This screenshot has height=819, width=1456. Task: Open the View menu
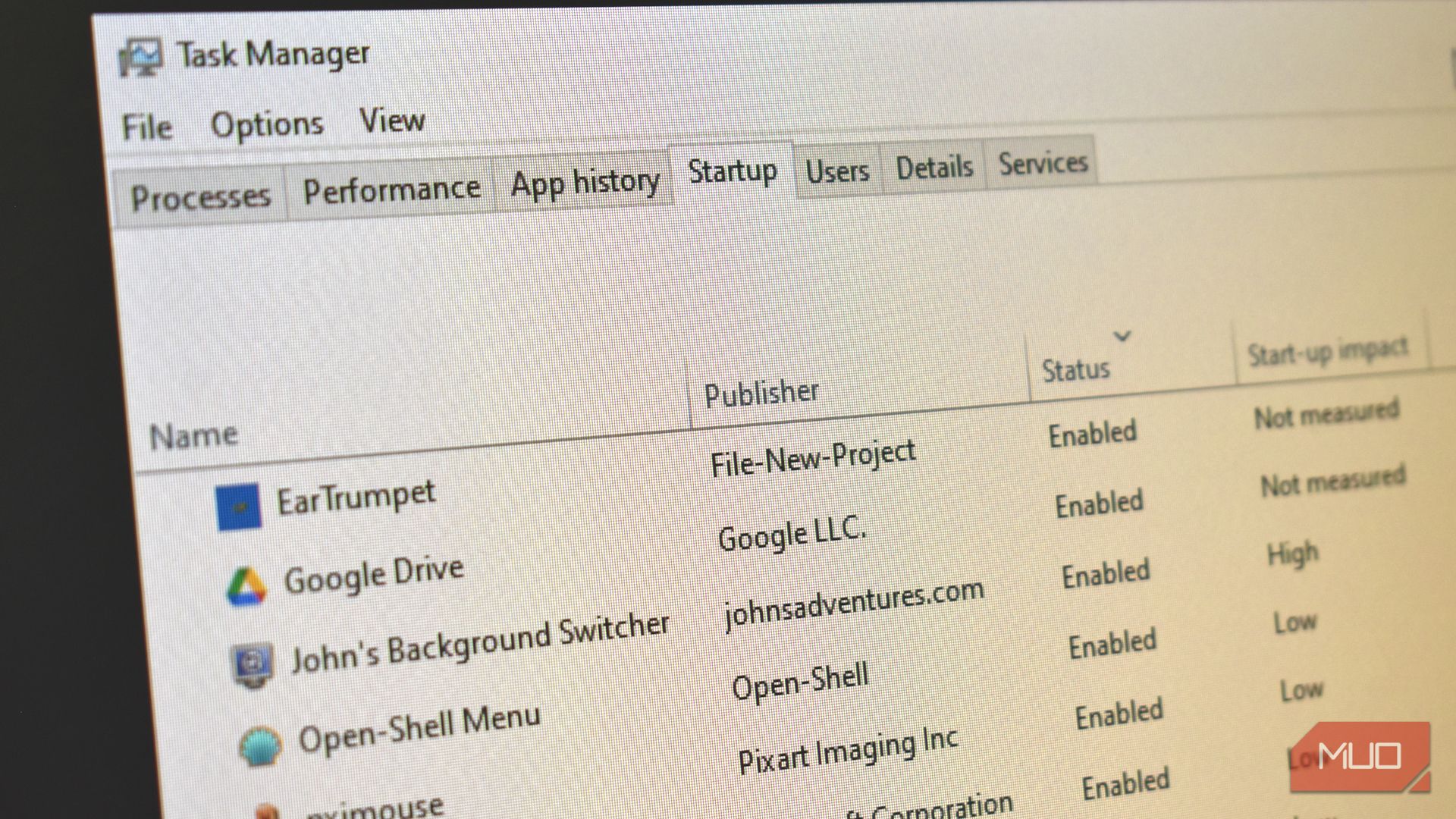[391, 118]
